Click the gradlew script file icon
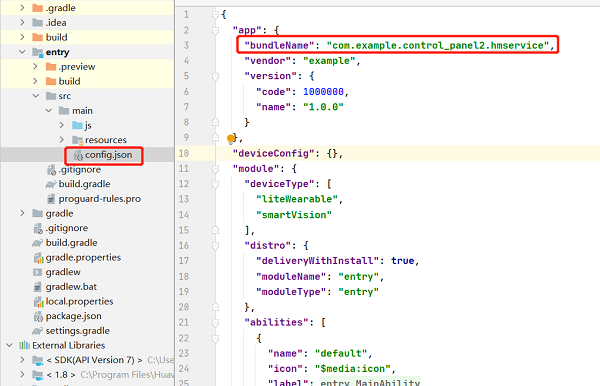Image resolution: width=600 pixels, height=386 pixels. click(38, 272)
